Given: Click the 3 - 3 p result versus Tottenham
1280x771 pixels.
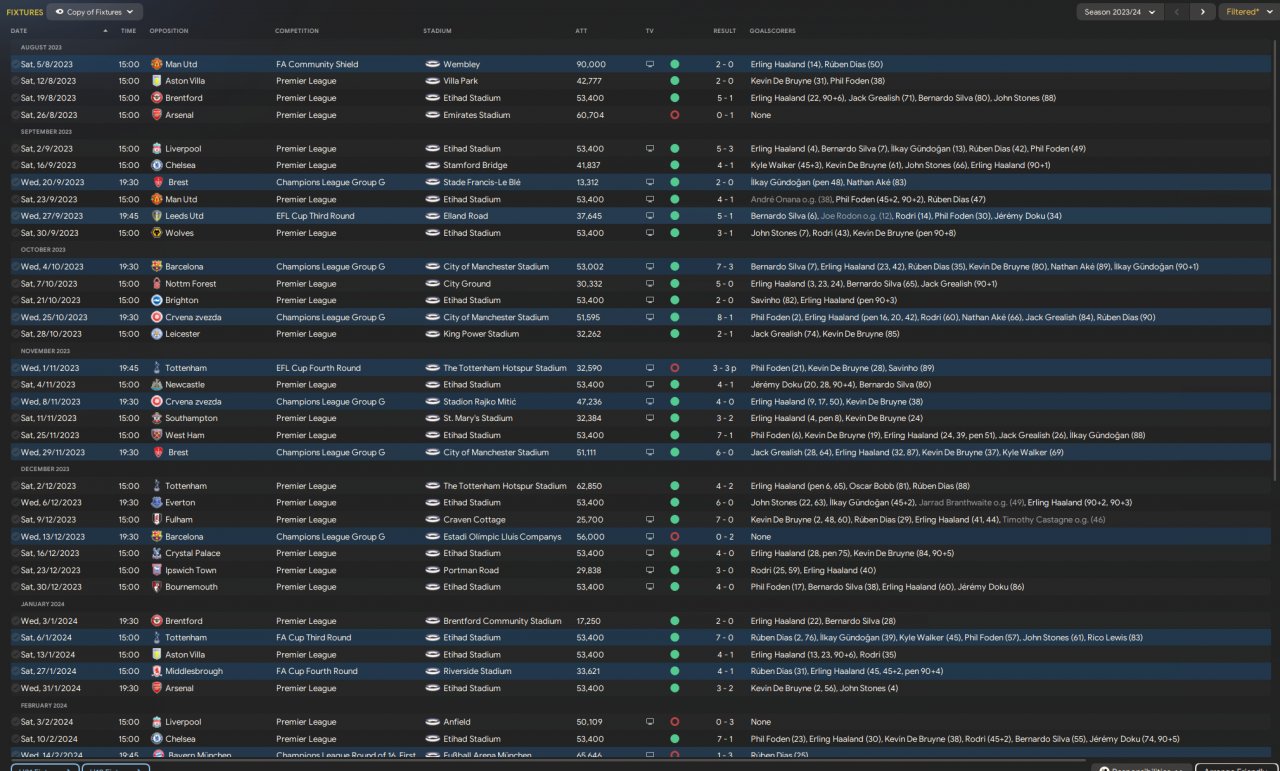Looking at the screenshot, I should click(x=724, y=368).
